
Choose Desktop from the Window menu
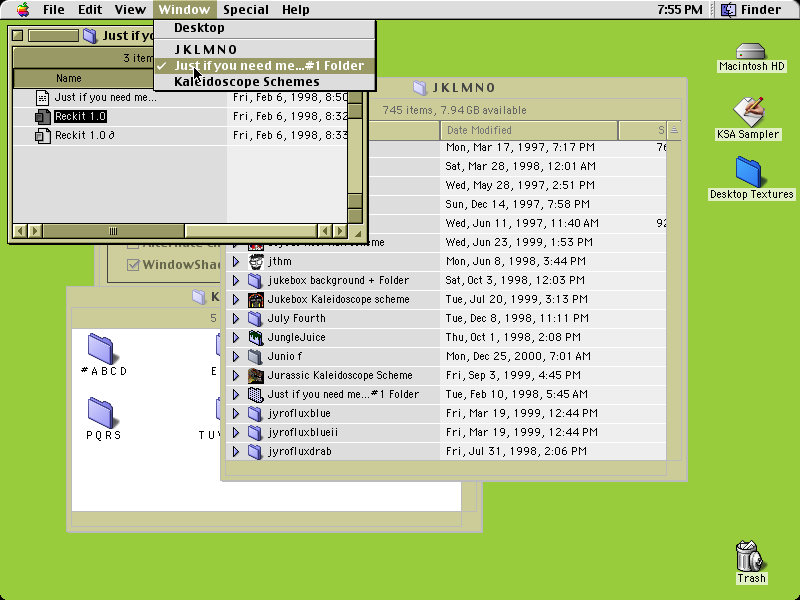[x=265, y=28]
